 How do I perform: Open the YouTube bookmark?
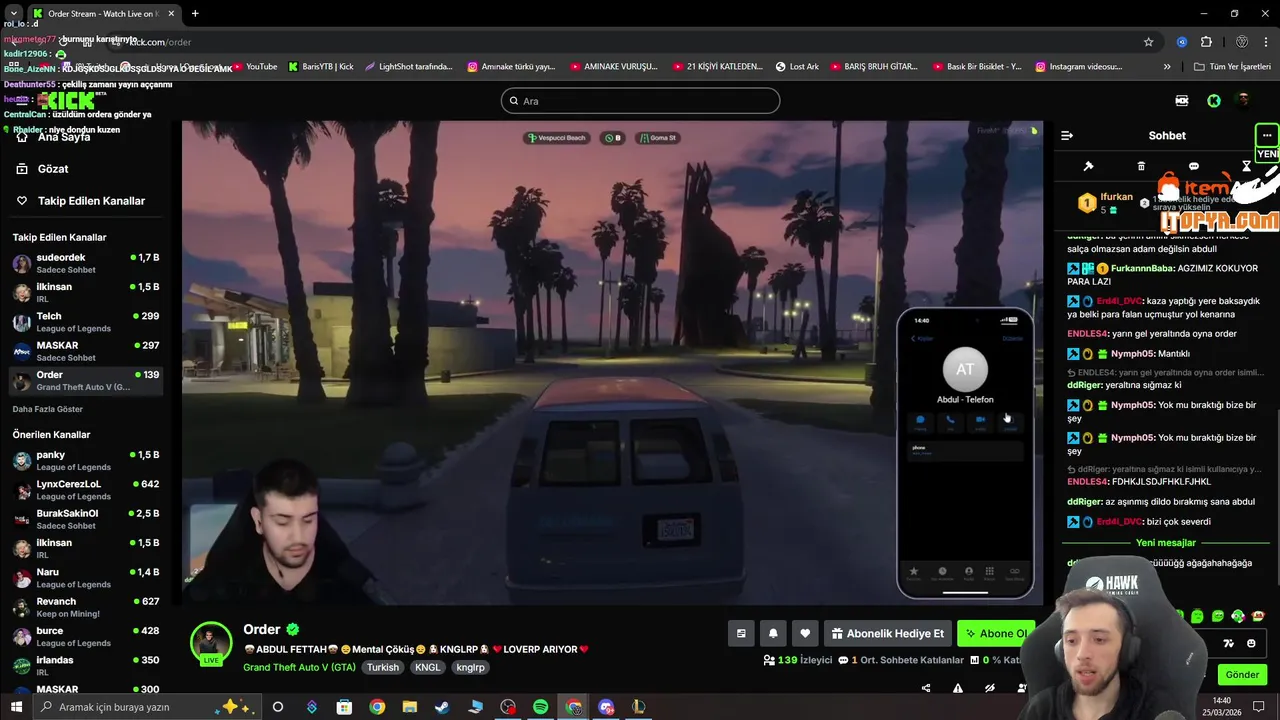(254, 67)
